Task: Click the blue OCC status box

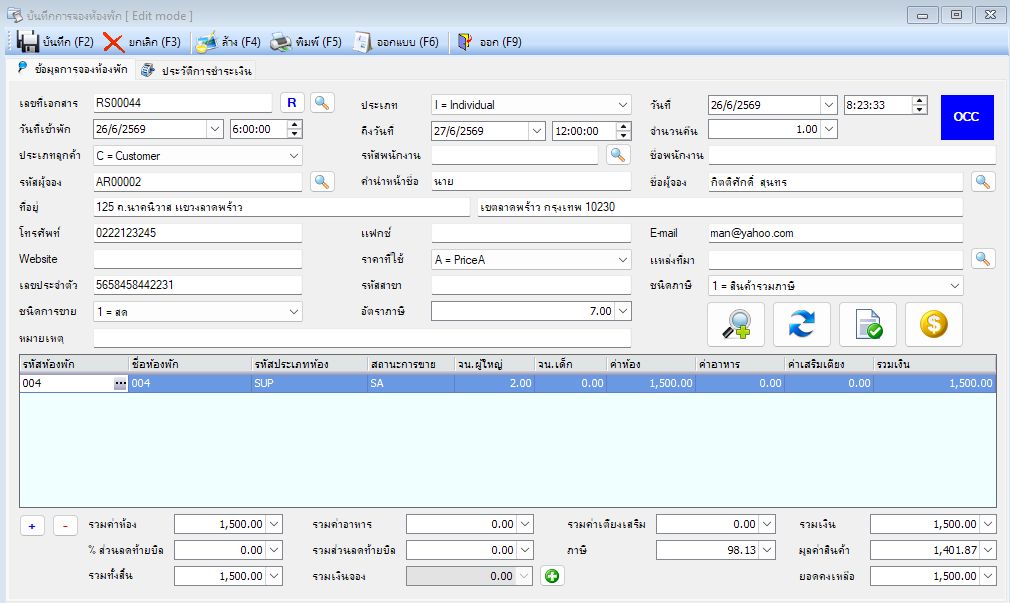Action: (x=967, y=117)
